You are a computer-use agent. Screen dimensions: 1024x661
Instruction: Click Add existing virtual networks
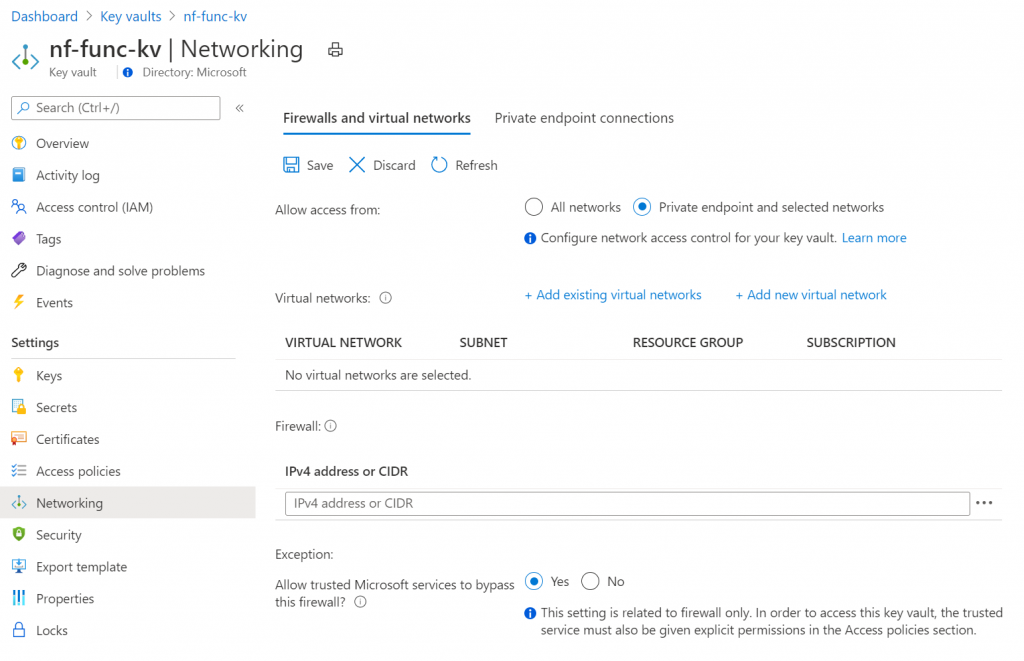click(613, 295)
